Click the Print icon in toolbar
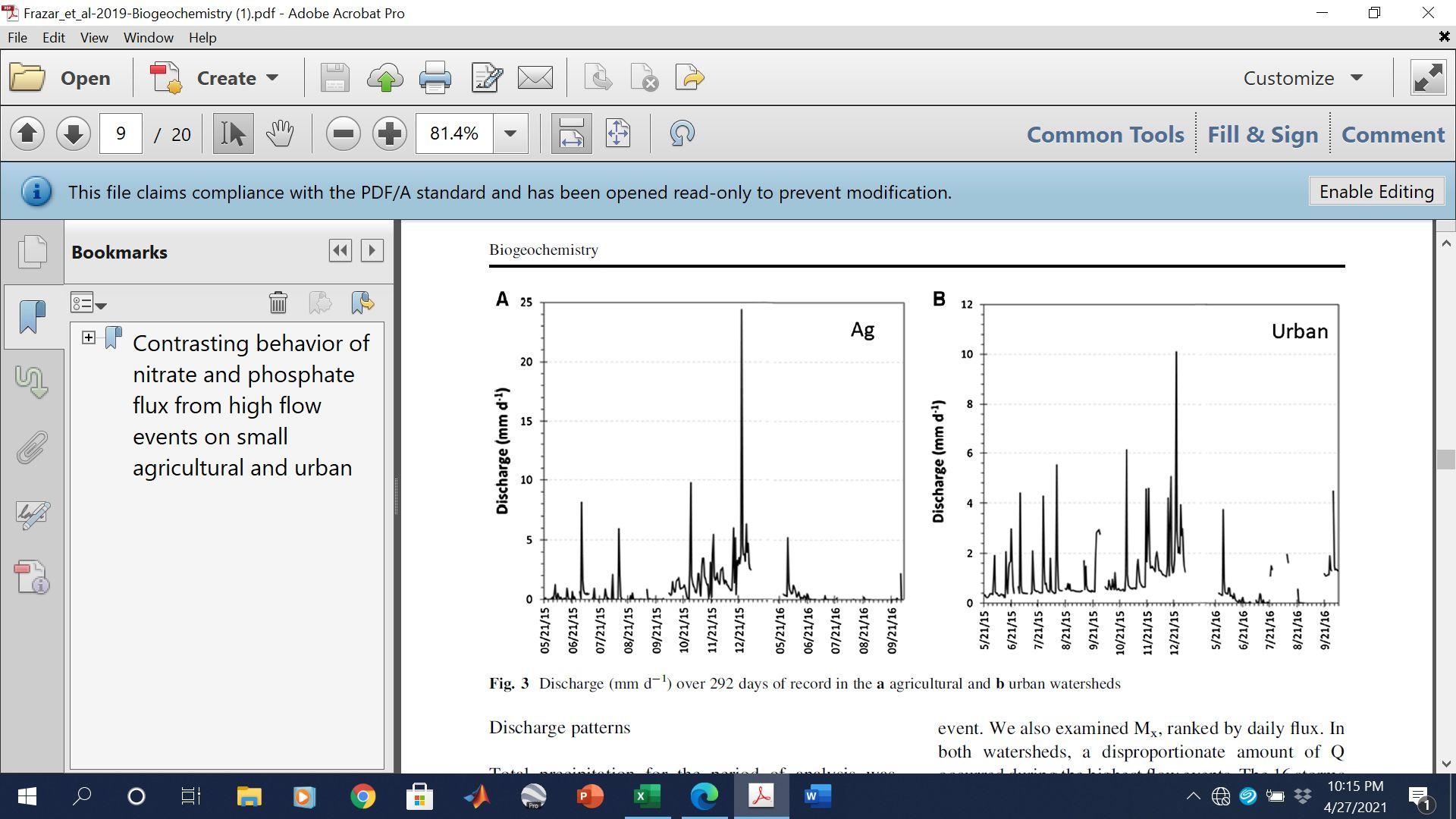The height and width of the screenshot is (819, 1456). pyautogui.click(x=435, y=78)
